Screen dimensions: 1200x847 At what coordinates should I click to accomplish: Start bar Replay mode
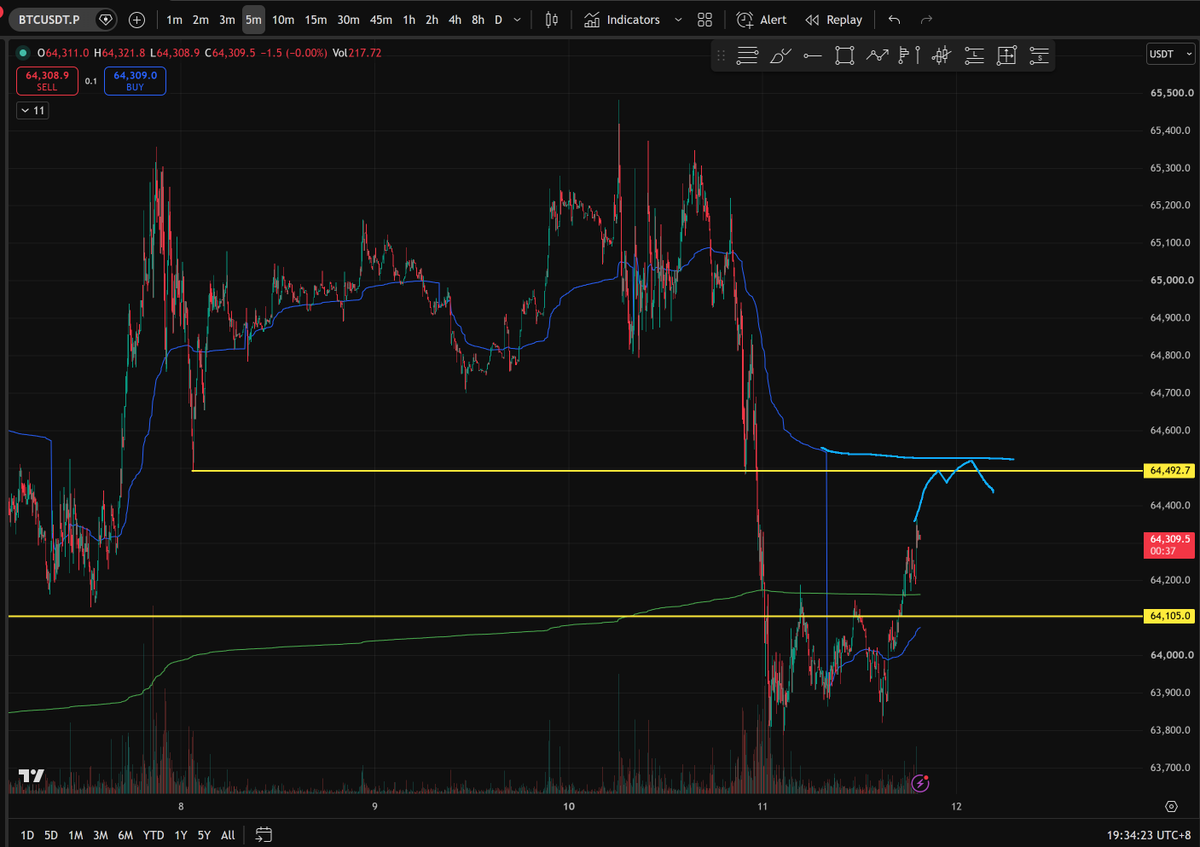834,20
